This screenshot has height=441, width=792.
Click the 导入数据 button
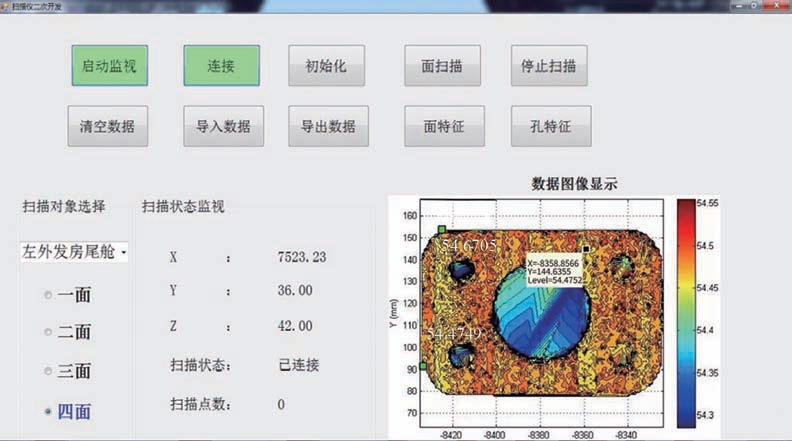tap(223, 127)
